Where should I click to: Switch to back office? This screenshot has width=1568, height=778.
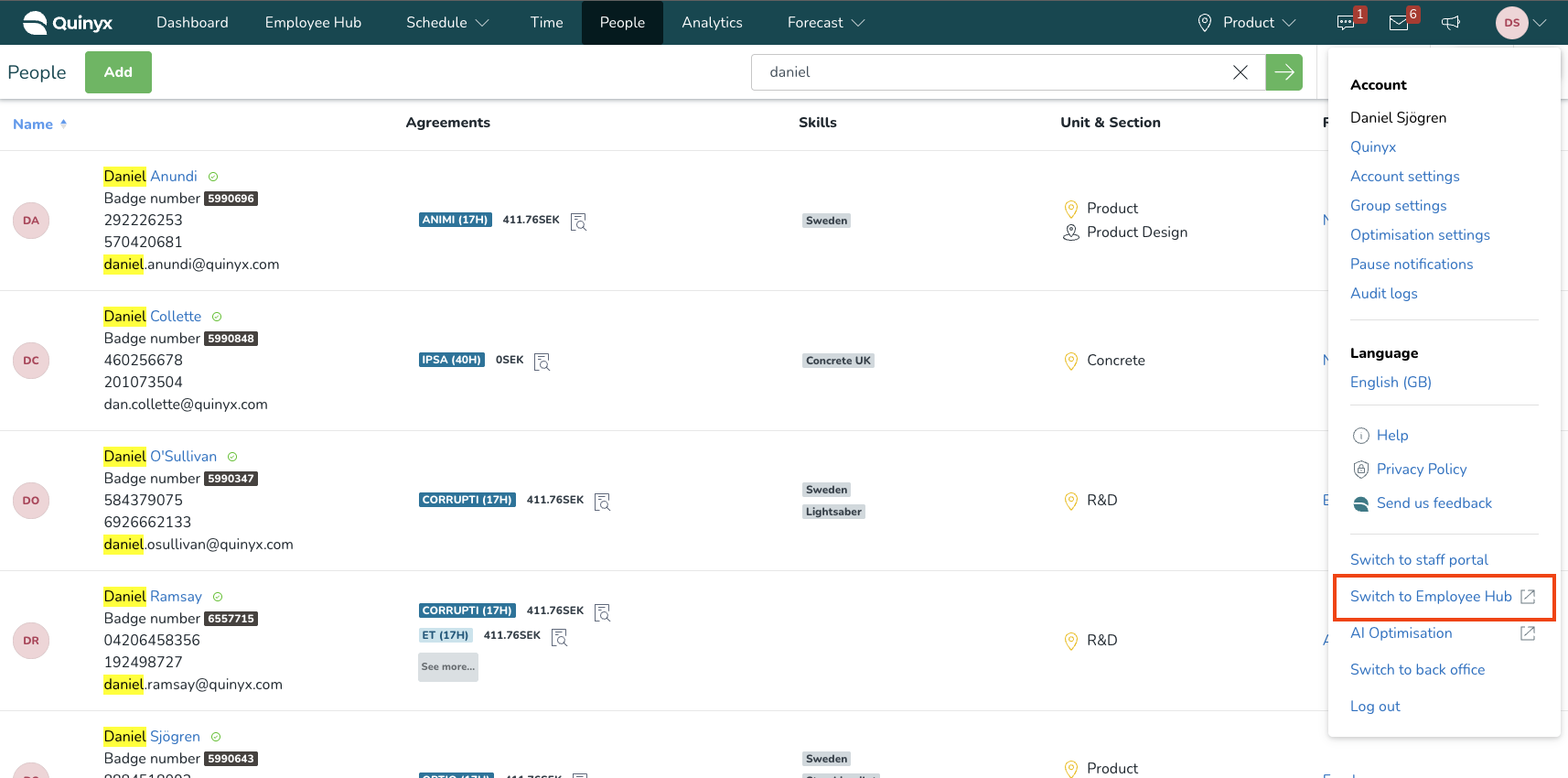(1417, 670)
